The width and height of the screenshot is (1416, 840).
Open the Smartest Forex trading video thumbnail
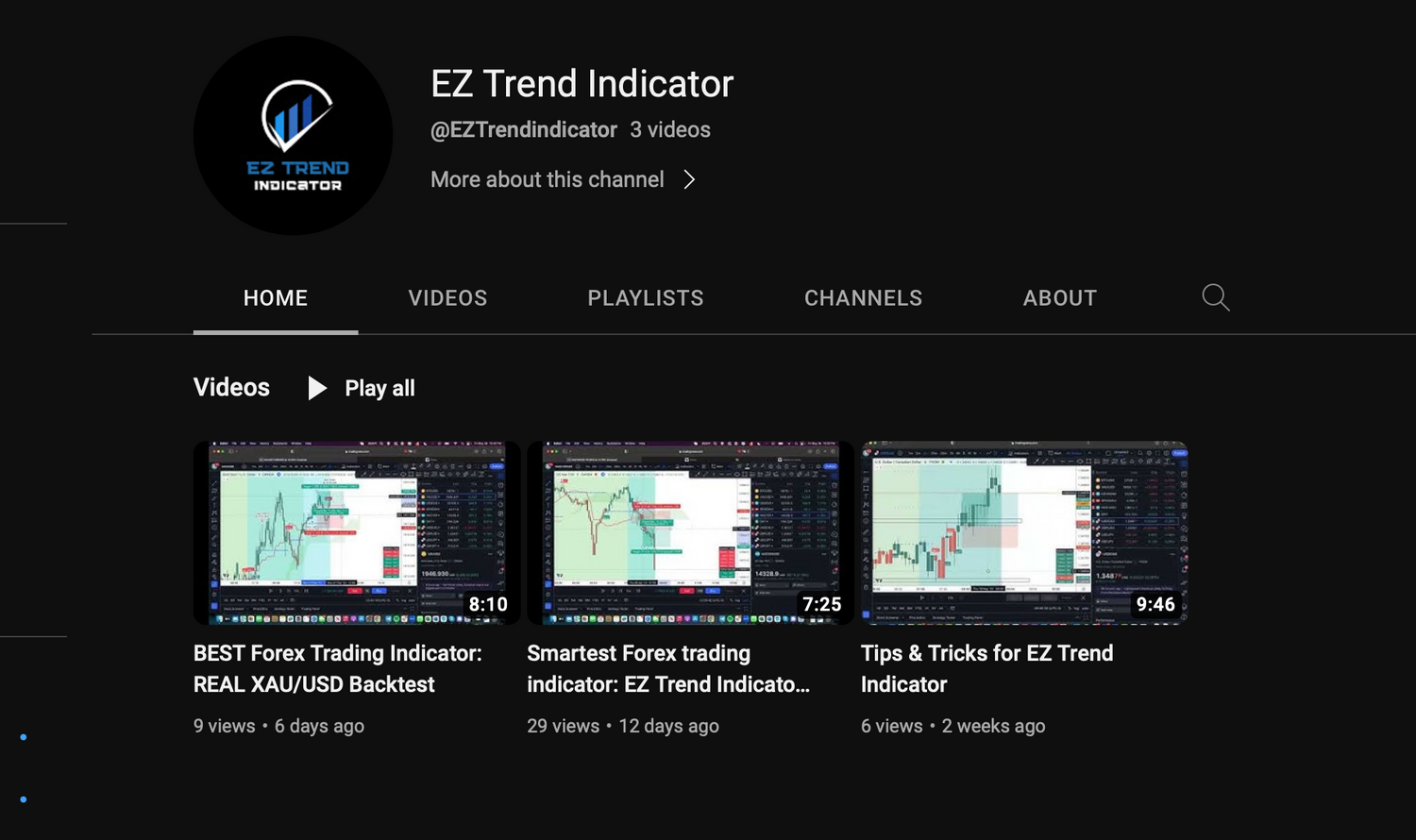pyautogui.click(x=690, y=532)
